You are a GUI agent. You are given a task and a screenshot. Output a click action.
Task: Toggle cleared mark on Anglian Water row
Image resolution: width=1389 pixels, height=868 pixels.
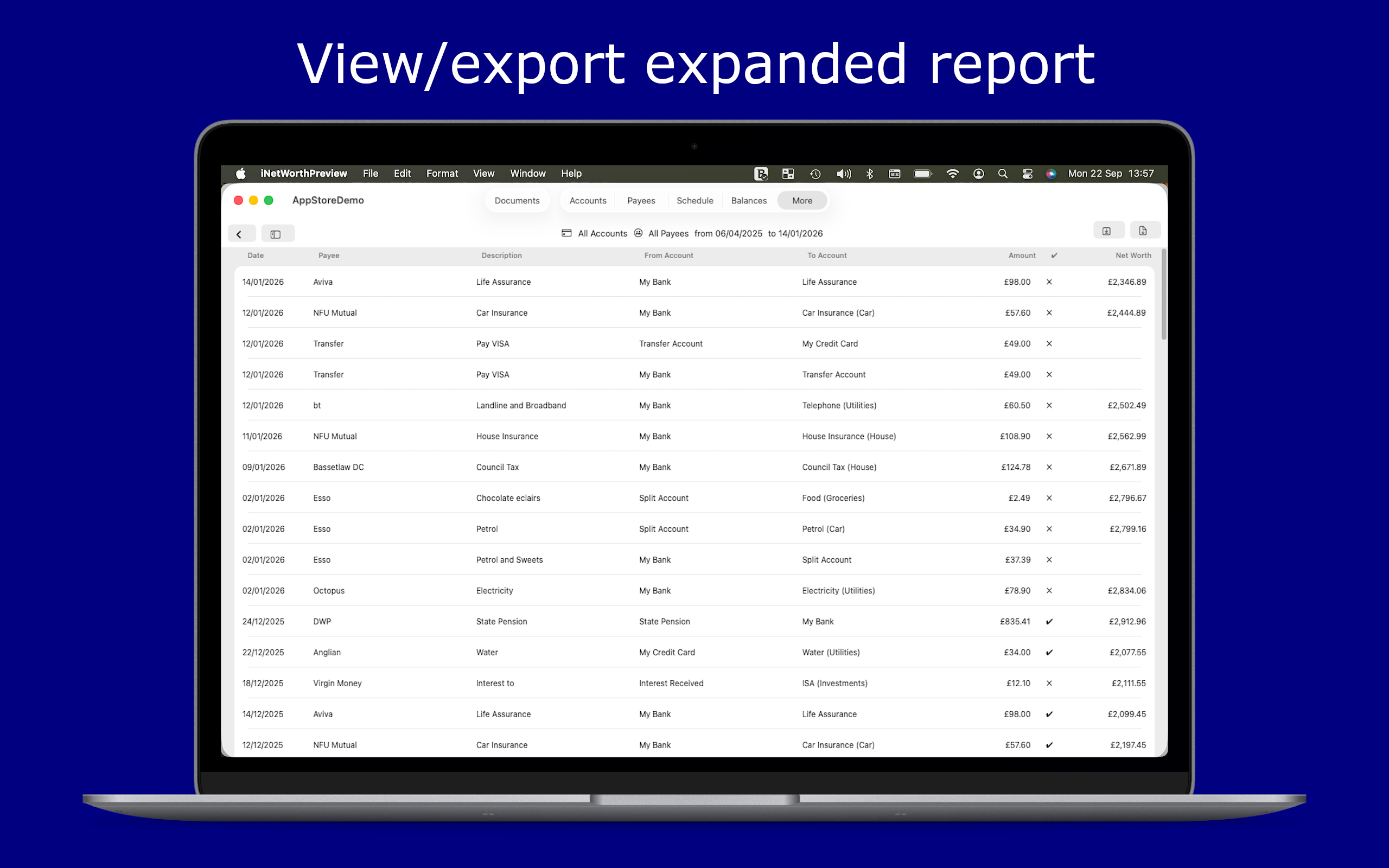click(1049, 653)
